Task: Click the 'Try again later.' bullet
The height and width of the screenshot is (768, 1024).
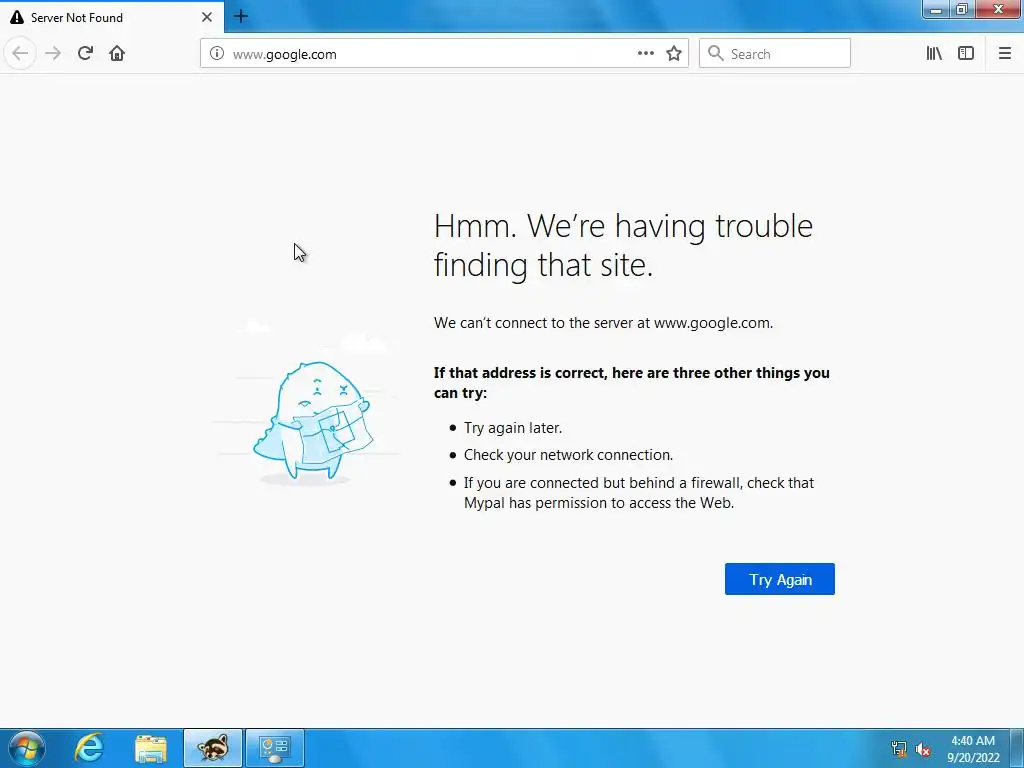Action: [513, 428]
